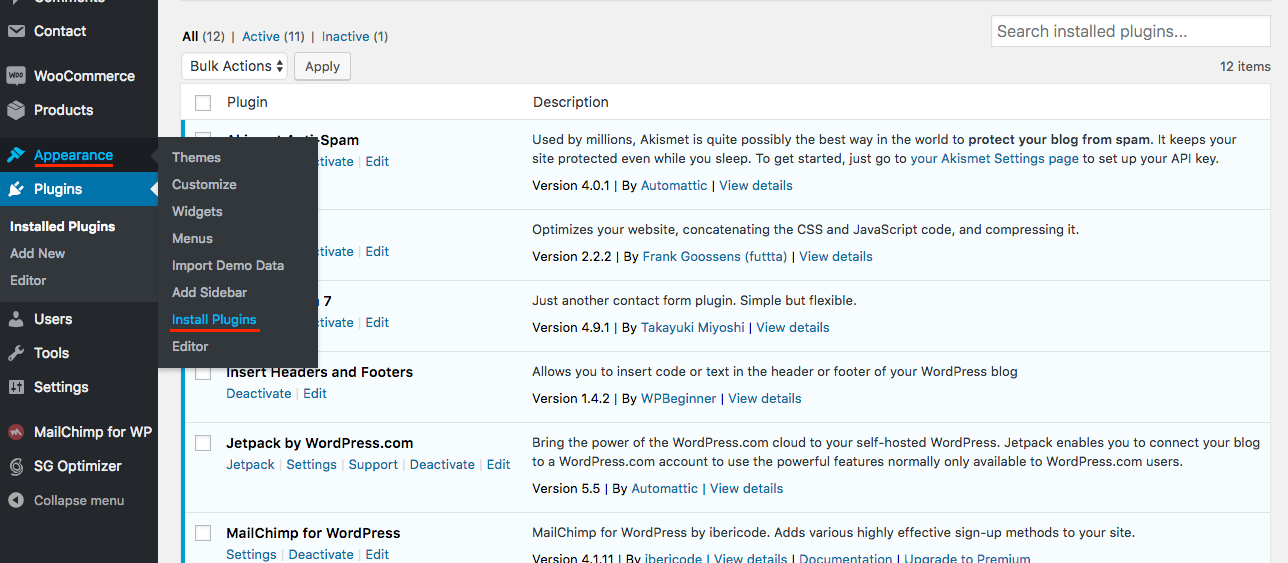Click the Appearance paintbrush icon
This screenshot has width=1288, height=563.
coord(16,155)
